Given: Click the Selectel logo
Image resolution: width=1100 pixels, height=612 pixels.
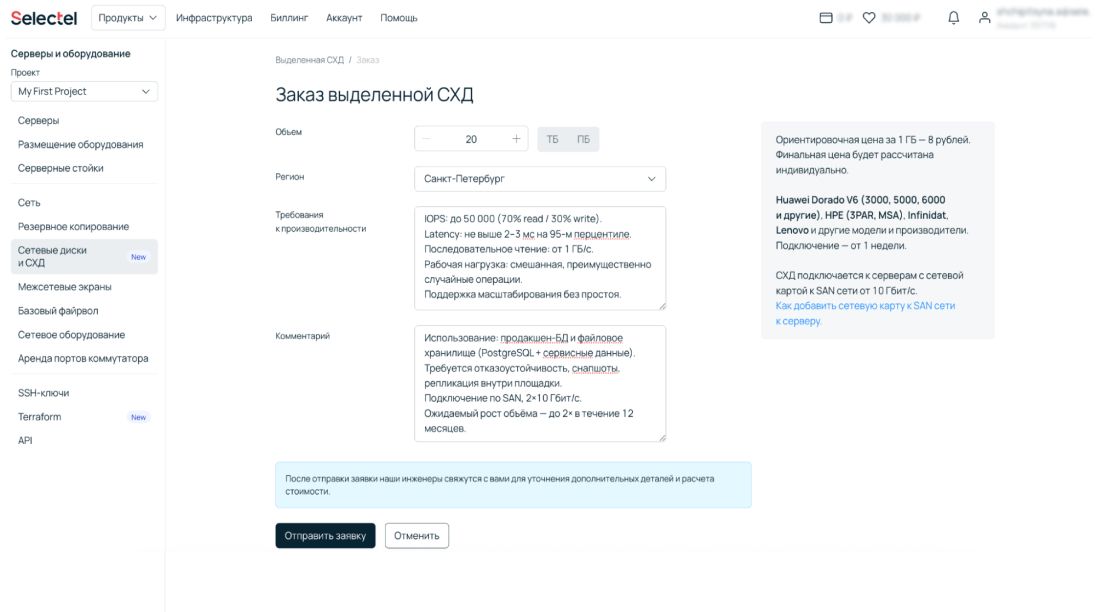Looking at the screenshot, I should pyautogui.click(x=44, y=17).
